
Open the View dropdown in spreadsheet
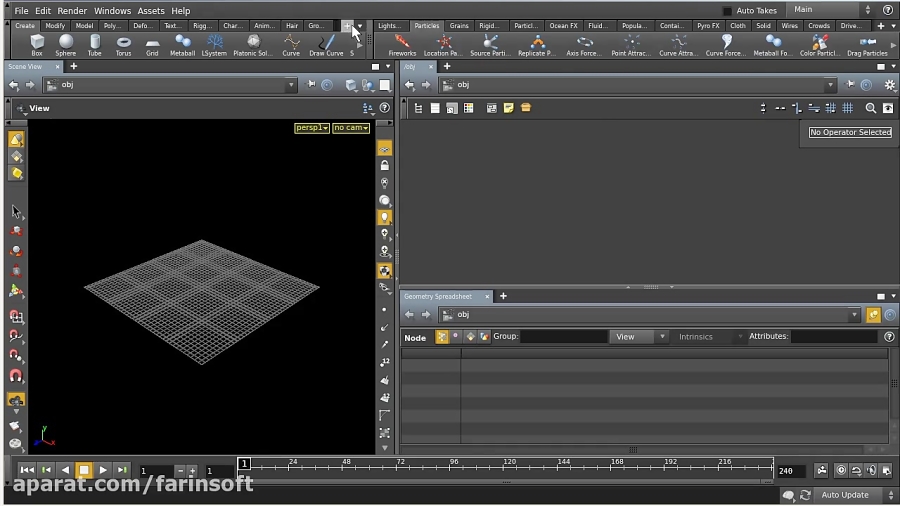coord(639,337)
